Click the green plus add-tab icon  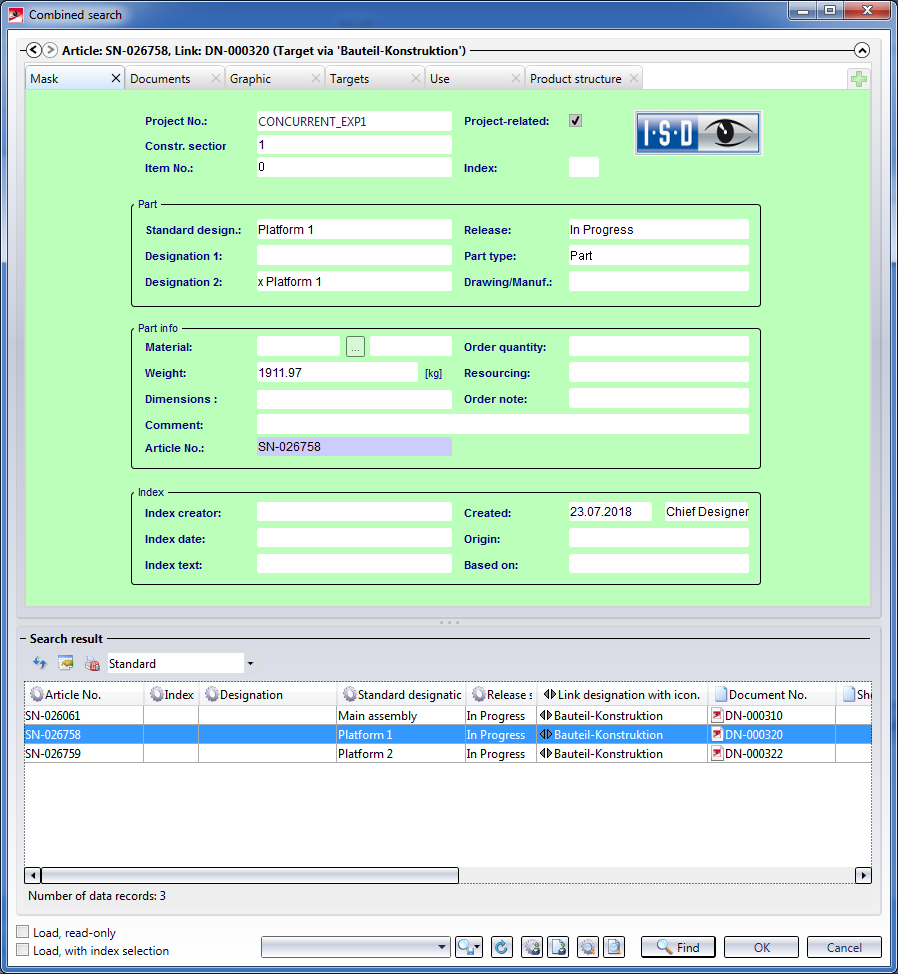[x=858, y=79]
